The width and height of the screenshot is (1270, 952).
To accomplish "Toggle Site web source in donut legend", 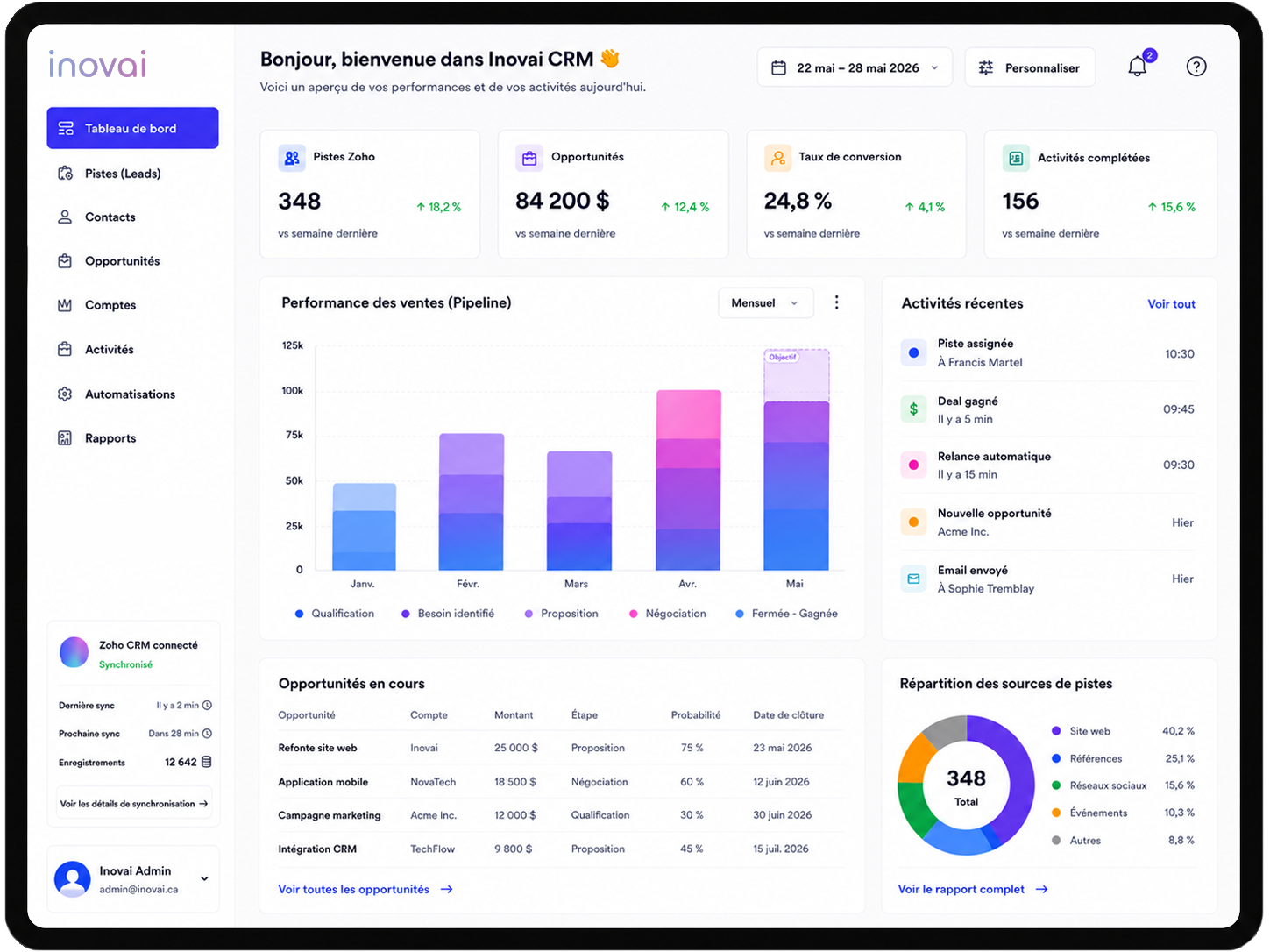I will click(1081, 731).
